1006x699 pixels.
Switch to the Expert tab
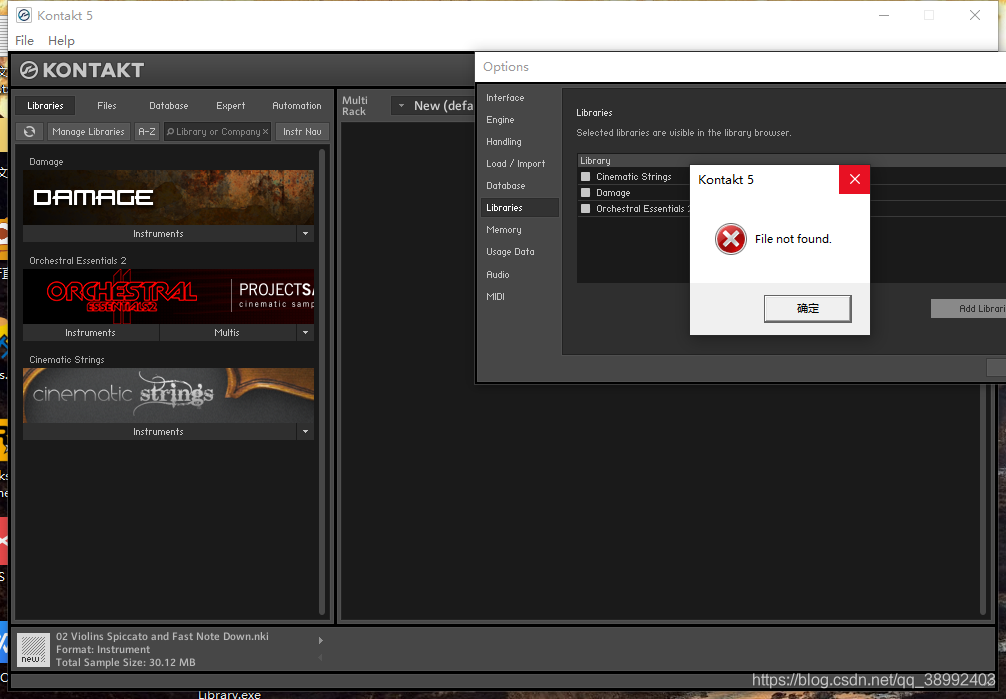[x=230, y=105]
